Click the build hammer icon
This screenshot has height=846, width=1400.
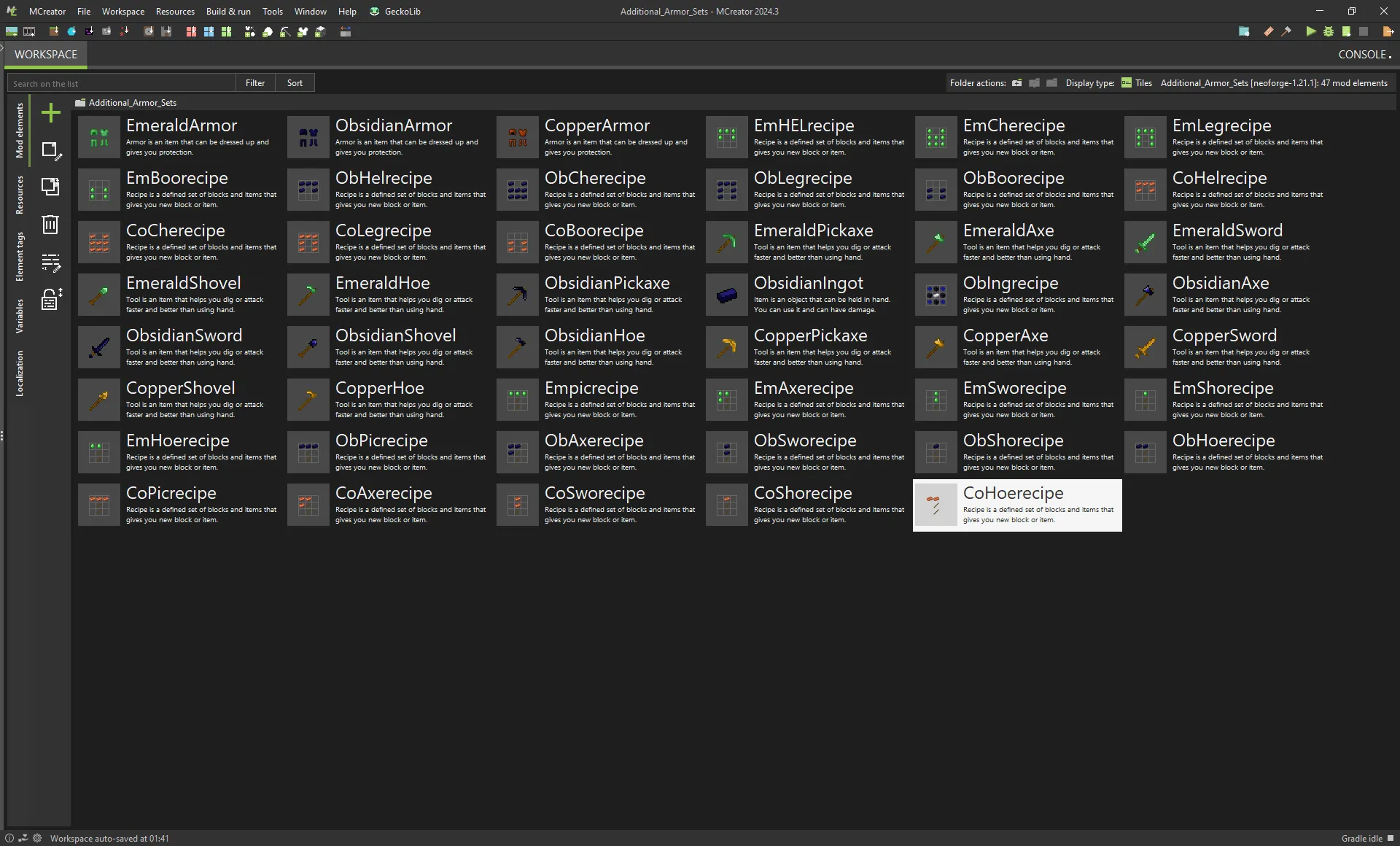[x=1286, y=31]
